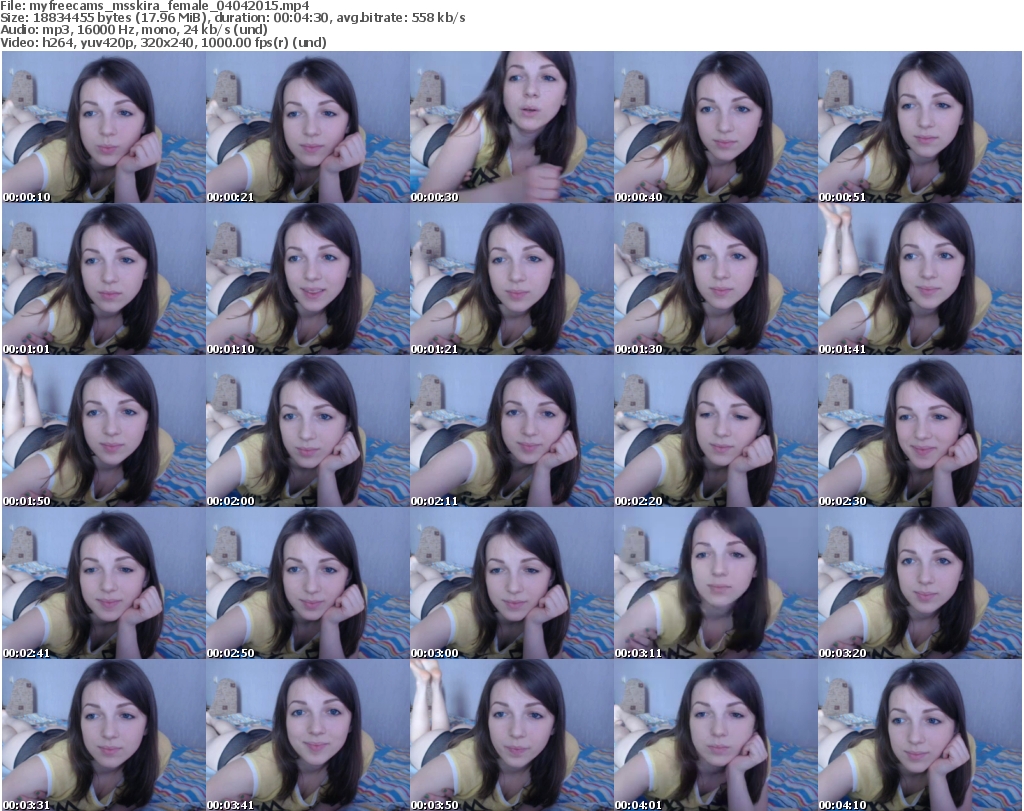The width and height of the screenshot is (1024, 811).
Task: Select the thumbnail frame stamped 00:03:41
Action: click(x=308, y=735)
